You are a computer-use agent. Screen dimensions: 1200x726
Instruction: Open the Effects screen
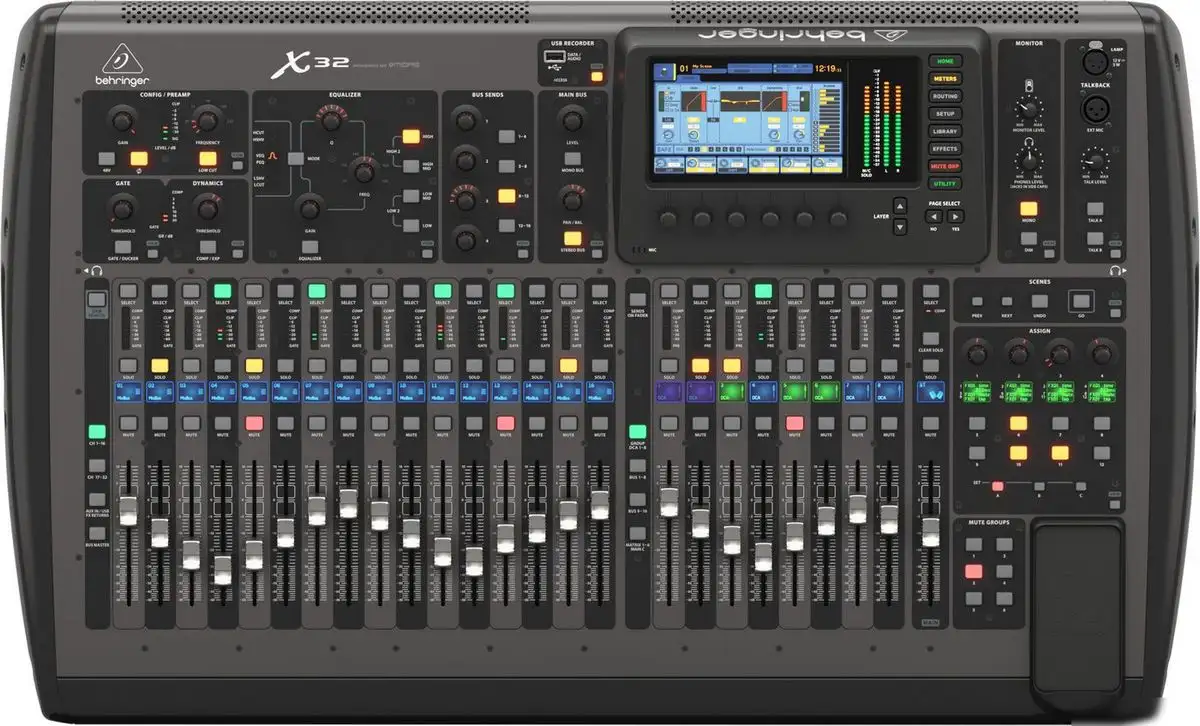[944, 149]
